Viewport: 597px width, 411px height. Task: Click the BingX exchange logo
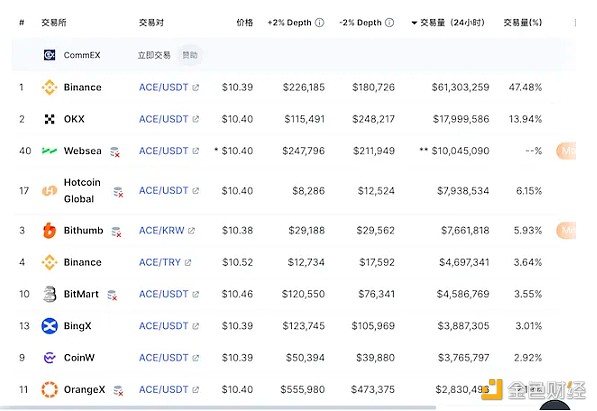pos(49,326)
